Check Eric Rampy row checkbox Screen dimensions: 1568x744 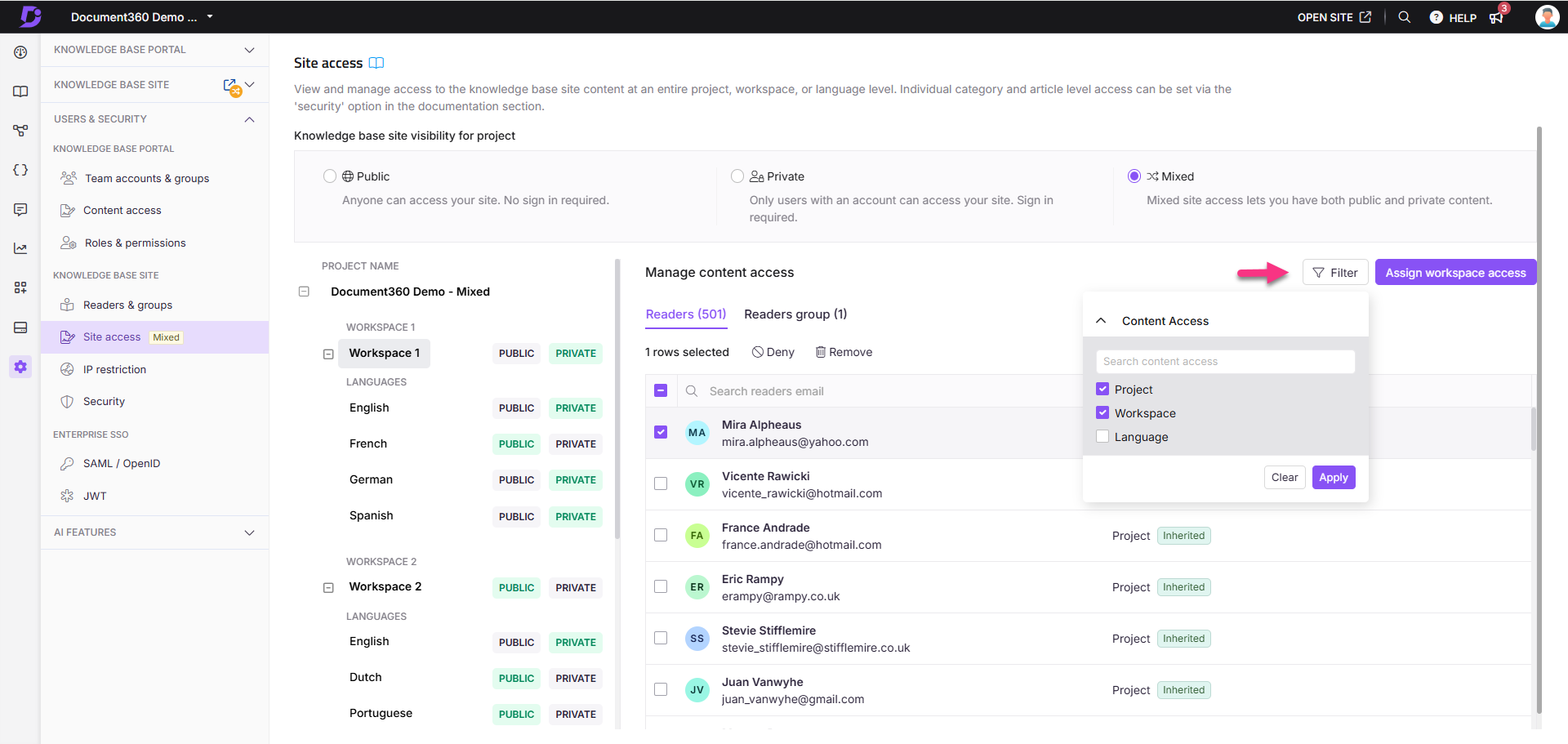[x=661, y=586]
